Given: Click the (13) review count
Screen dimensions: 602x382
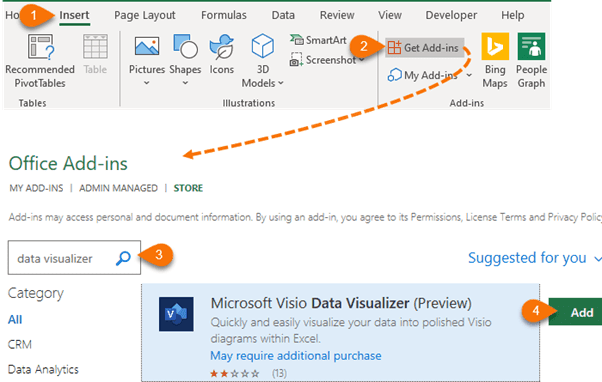Looking at the screenshot, I should [x=279, y=373].
